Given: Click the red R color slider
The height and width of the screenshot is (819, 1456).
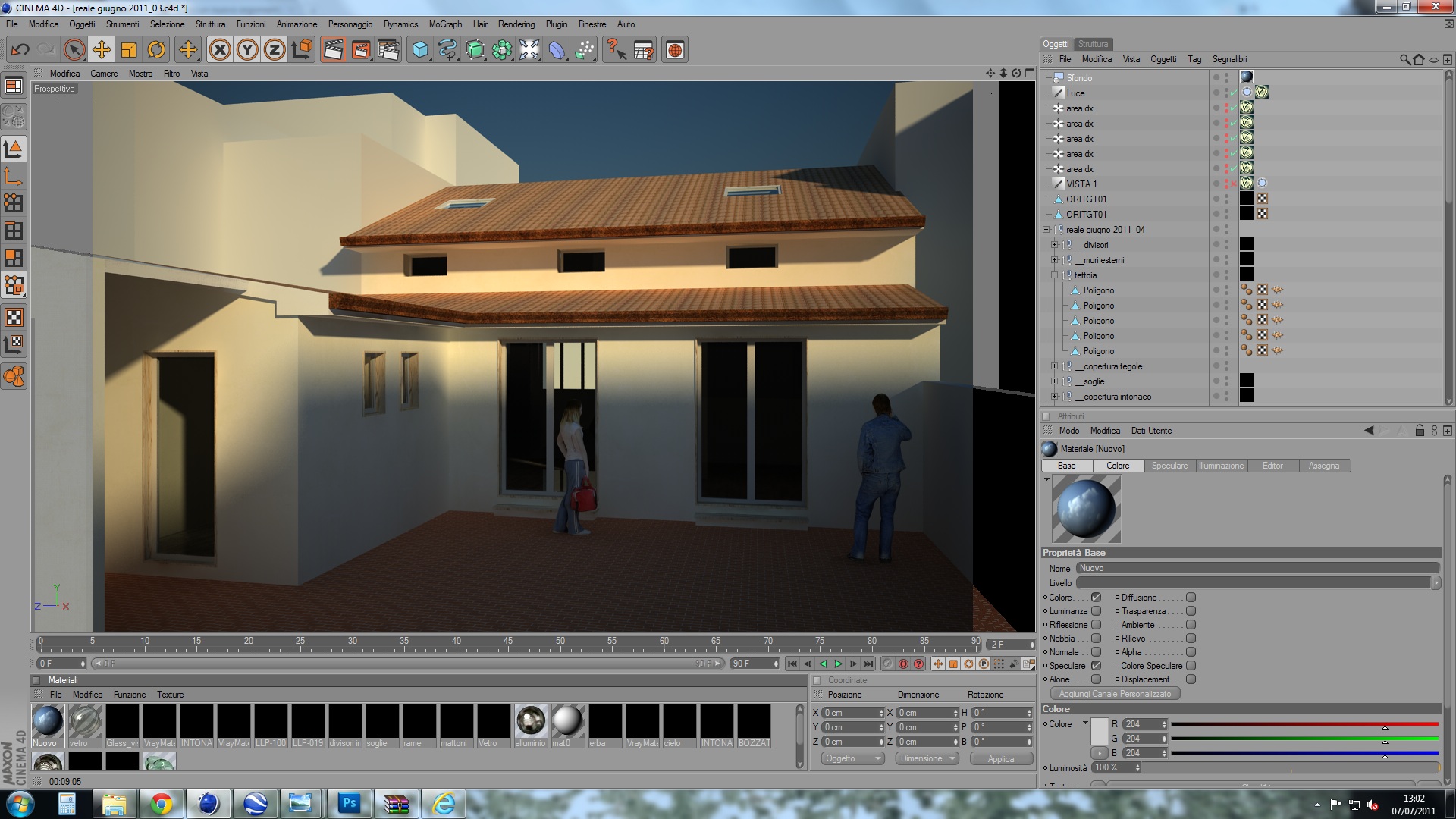Looking at the screenshot, I should click(x=1304, y=724).
